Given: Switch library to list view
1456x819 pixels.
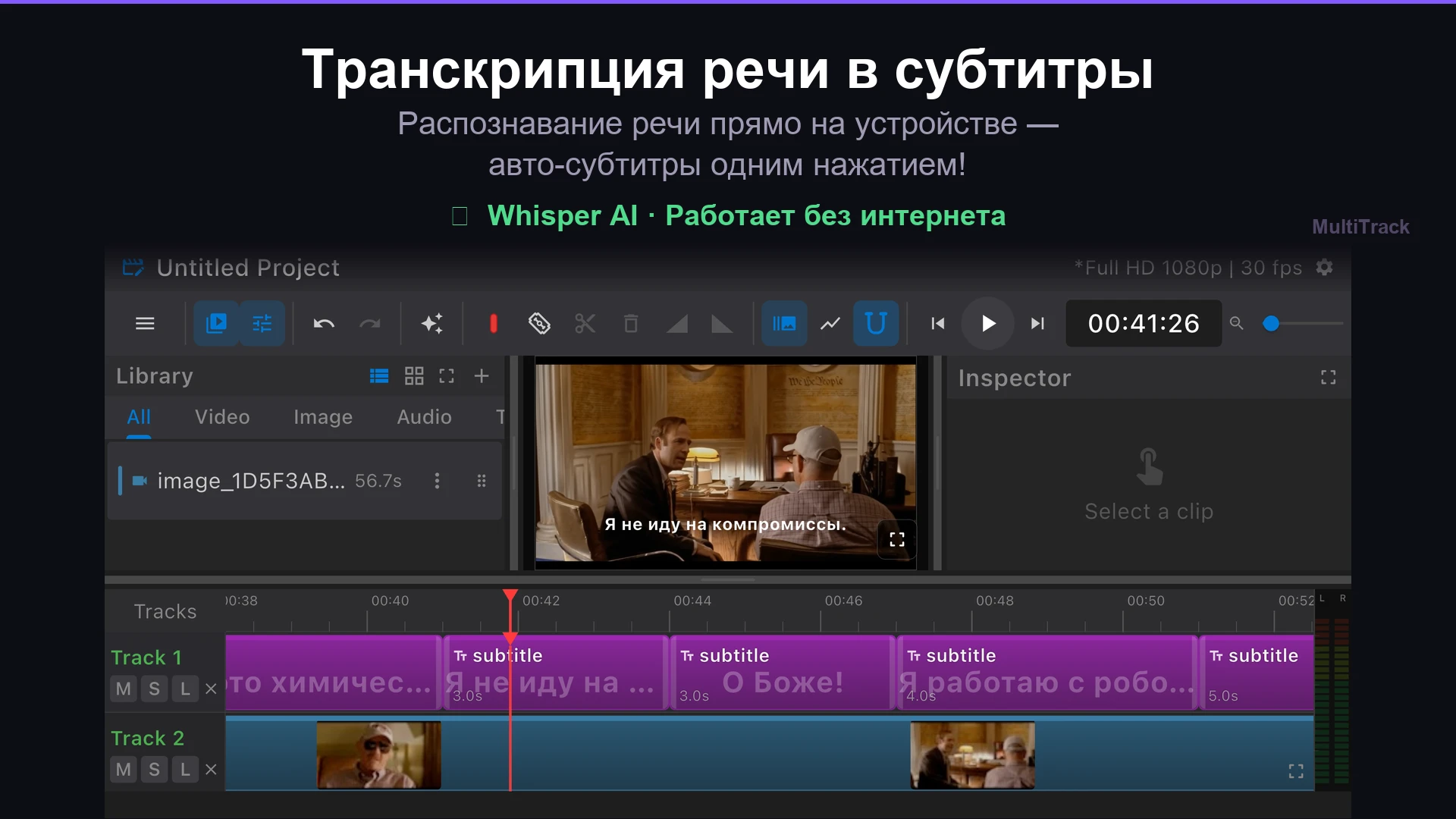Looking at the screenshot, I should pyautogui.click(x=379, y=376).
